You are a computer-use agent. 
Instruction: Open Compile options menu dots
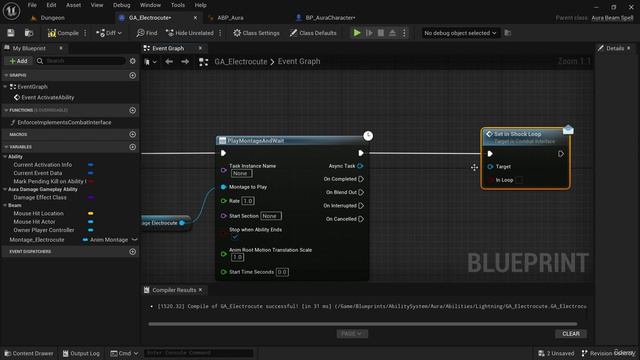[x=85, y=33]
